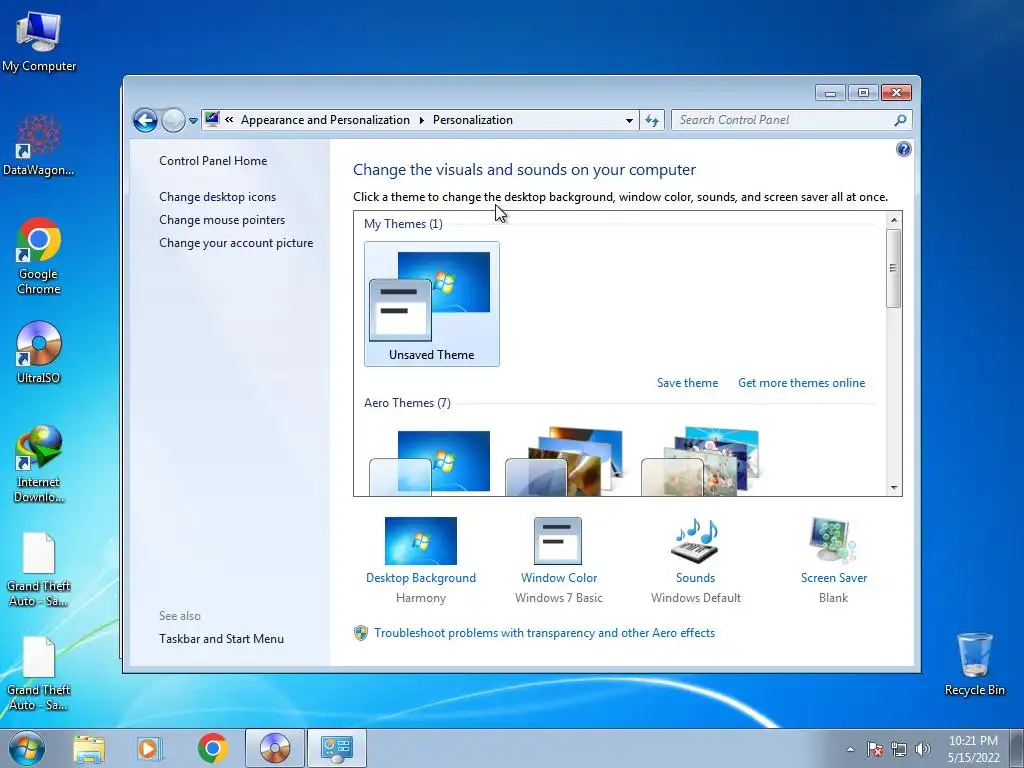Select the third Aero theme thumbnail with flowers
The height and width of the screenshot is (768, 1024).
click(x=700, y=461)
